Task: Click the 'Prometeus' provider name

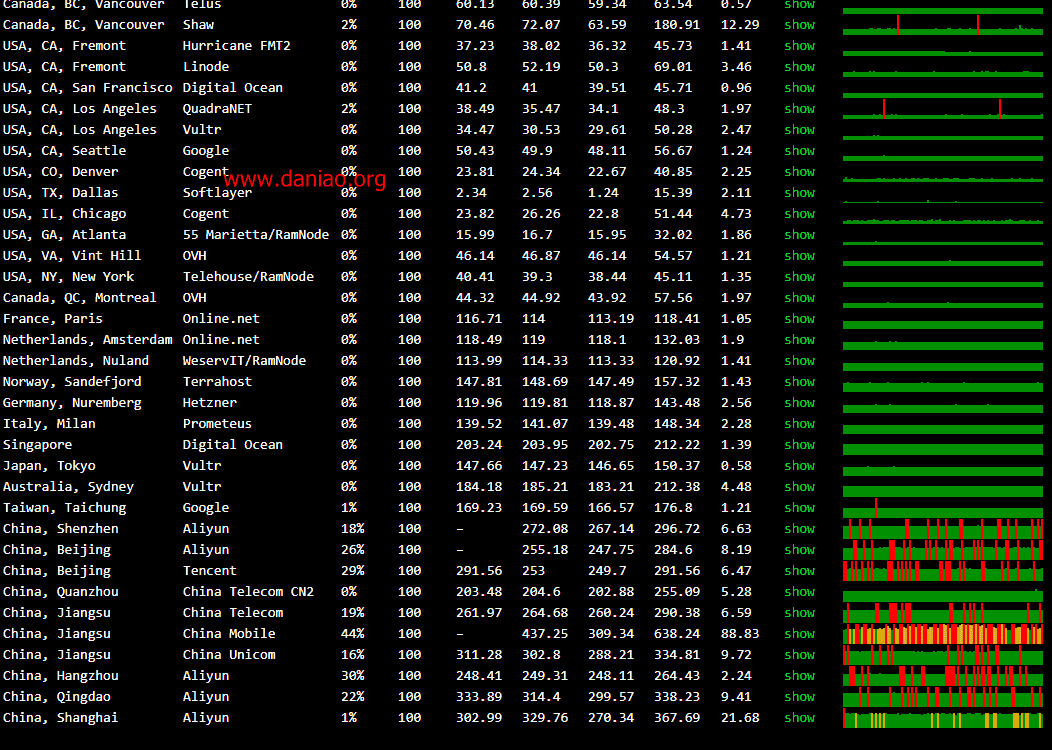Action: (x=217, y=424)
